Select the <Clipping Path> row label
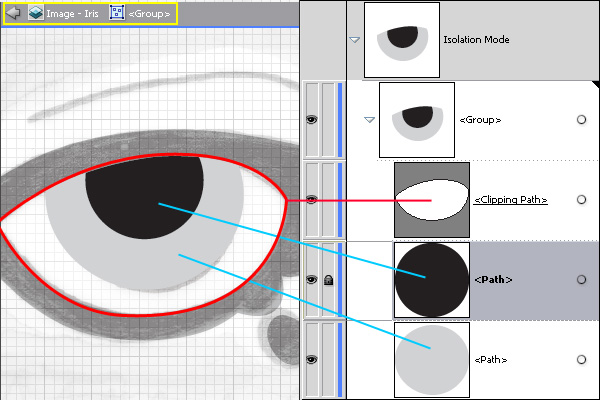 click(511, 199)
